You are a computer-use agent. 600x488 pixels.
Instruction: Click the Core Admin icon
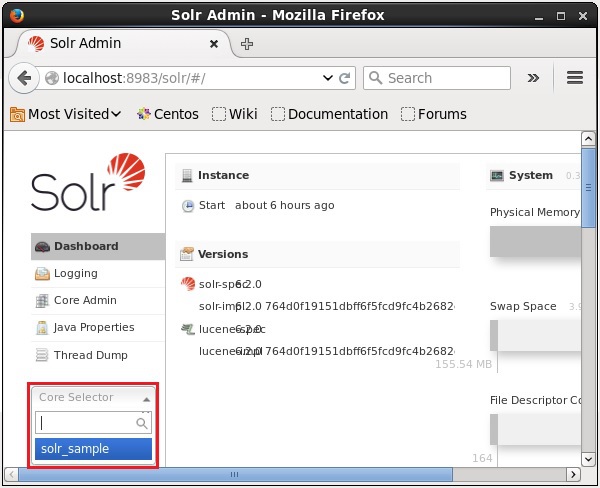click(x=42, y=301)
